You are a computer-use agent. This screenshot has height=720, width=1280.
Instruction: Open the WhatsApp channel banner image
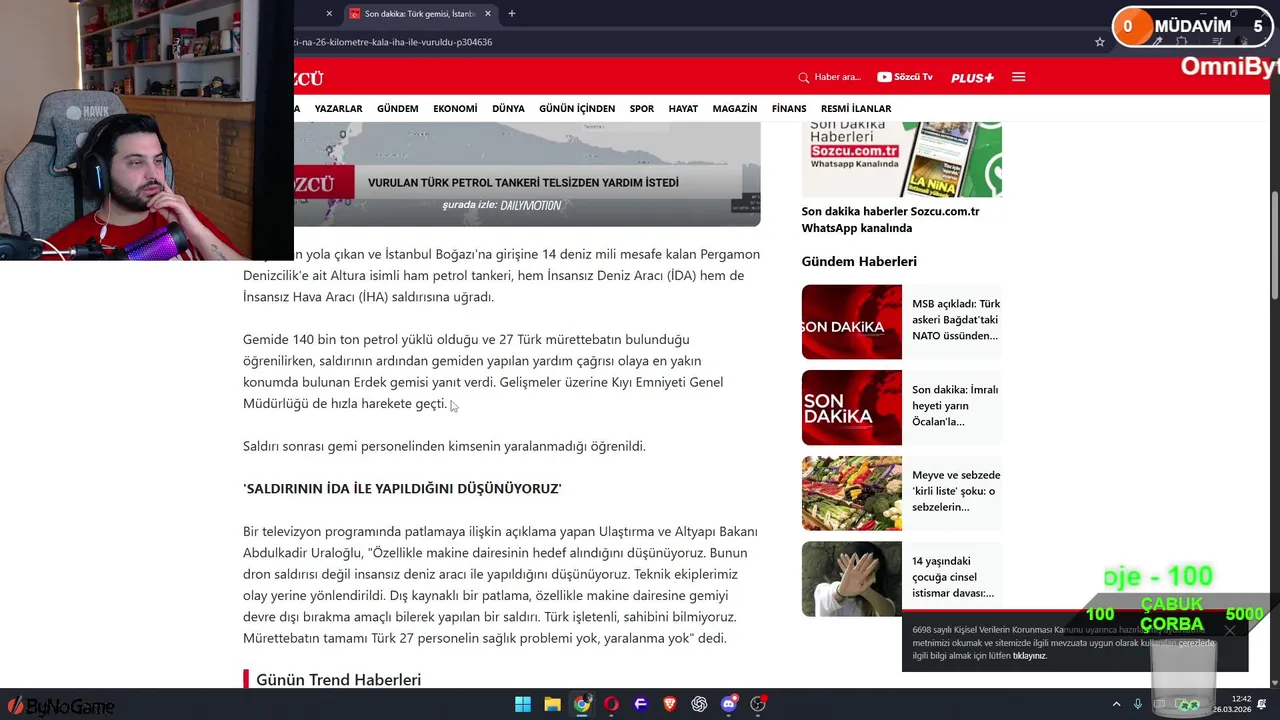click(x=901, y=159)
